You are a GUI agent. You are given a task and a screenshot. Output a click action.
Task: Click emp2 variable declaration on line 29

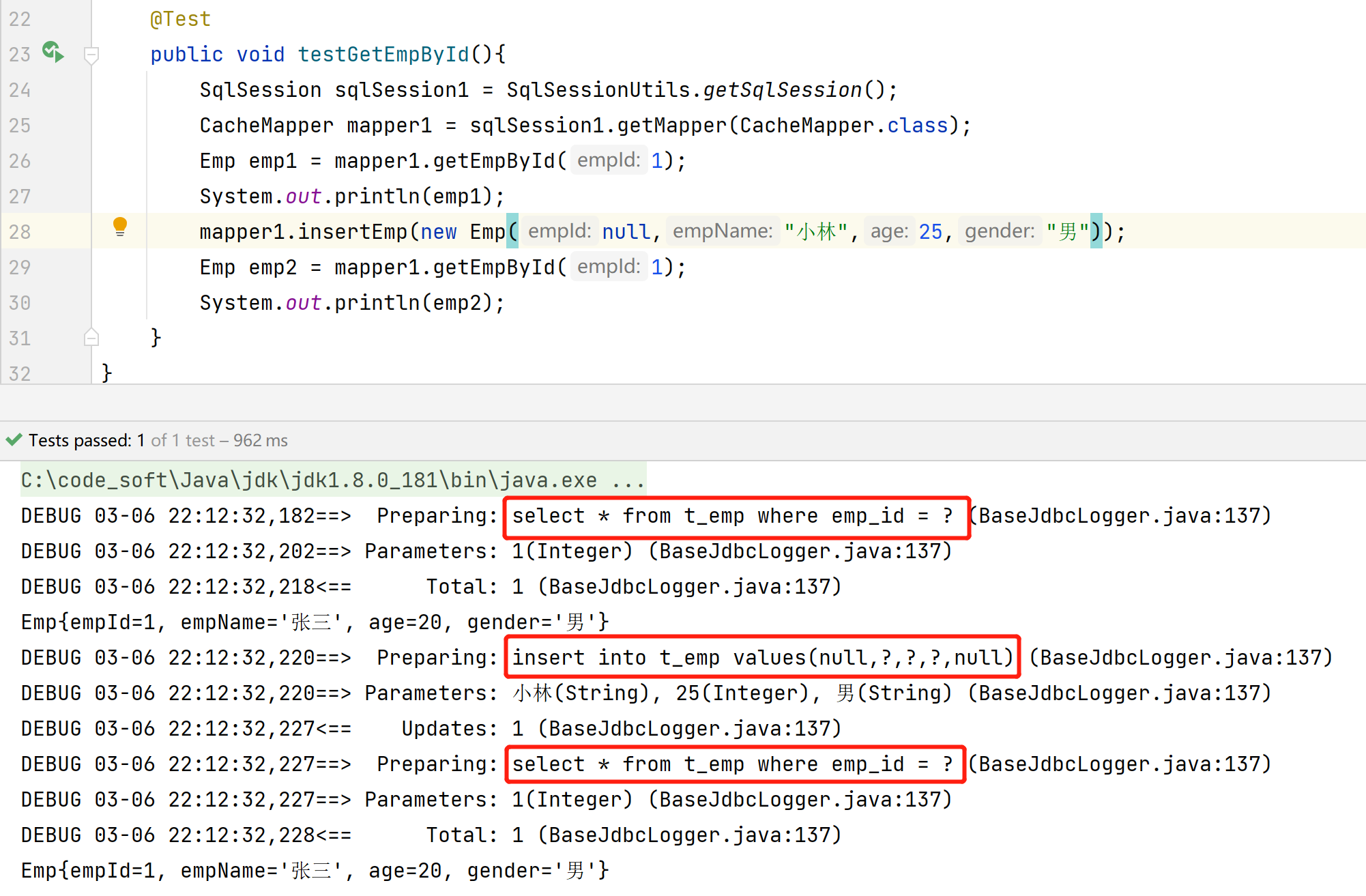(x=272, y=268)
